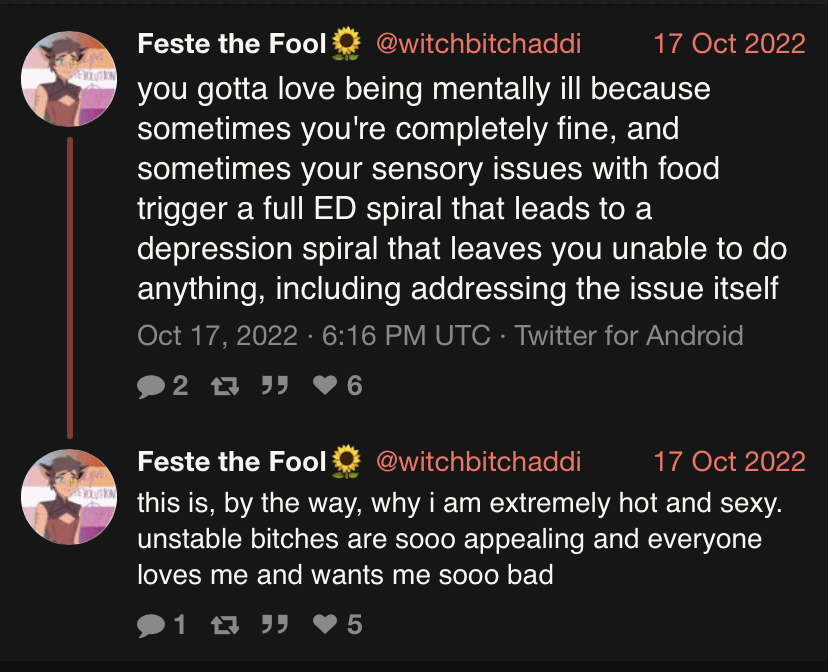This screenshot has height=672, width=828.
Task: Open the second tweet's profile avatar
Action: [x=70, y=497]
